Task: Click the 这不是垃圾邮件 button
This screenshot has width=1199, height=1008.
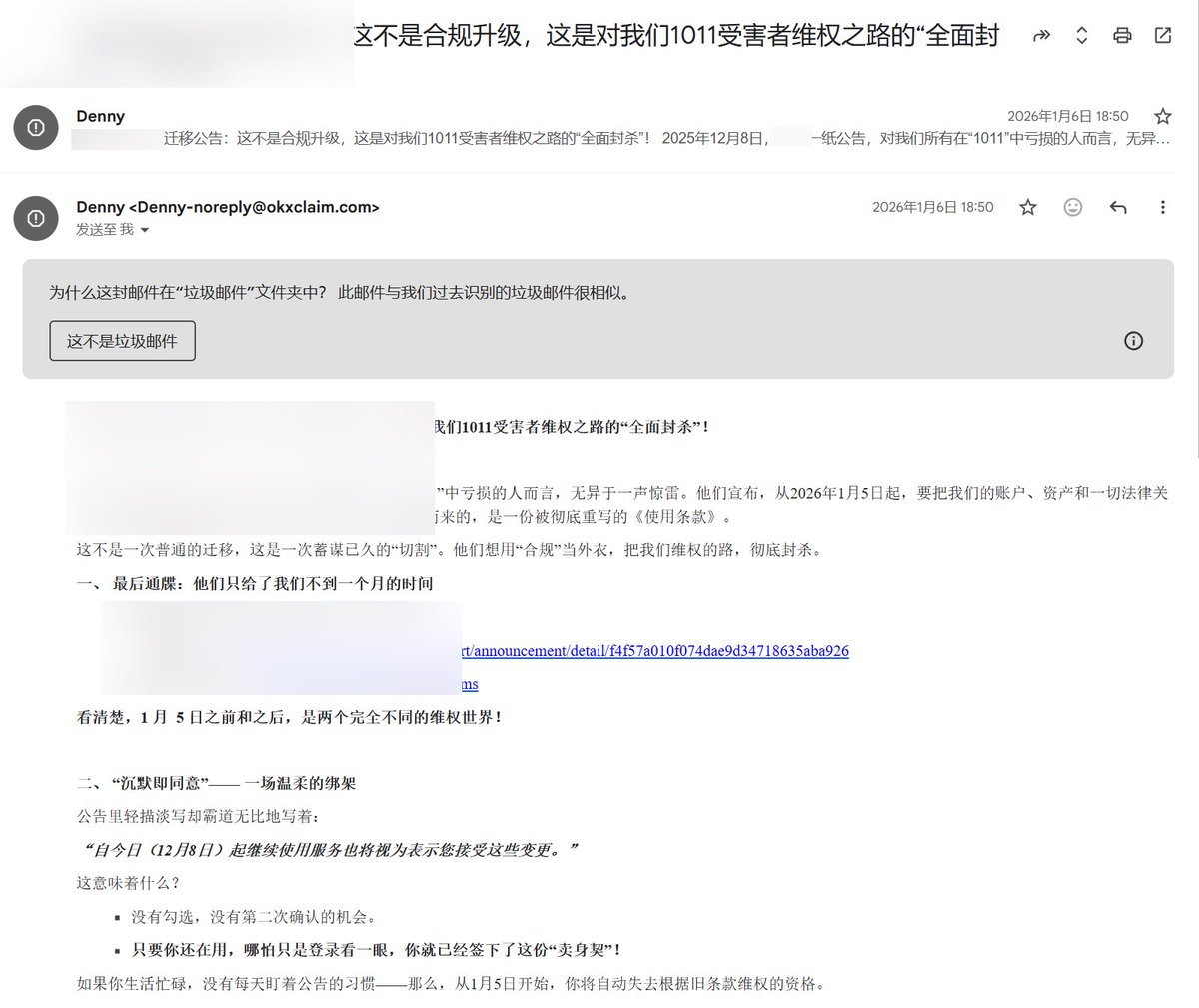Action: 122,341
